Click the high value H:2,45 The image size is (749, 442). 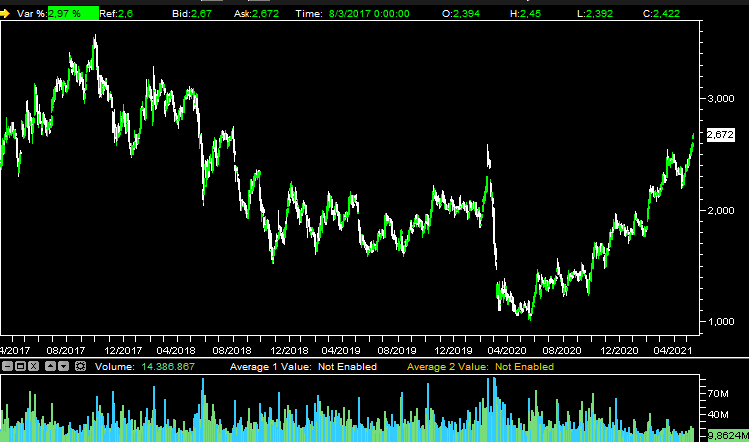point(525,13)
